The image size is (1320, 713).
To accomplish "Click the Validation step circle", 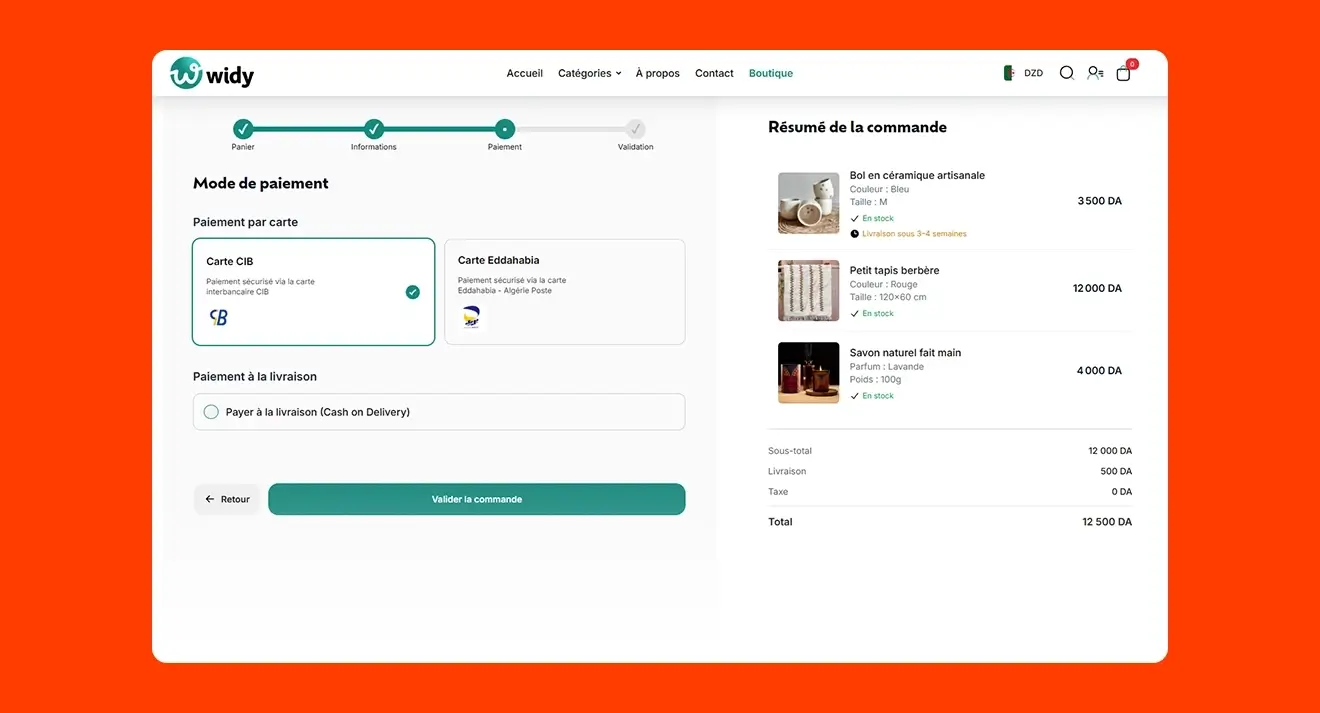I will 635,129.
